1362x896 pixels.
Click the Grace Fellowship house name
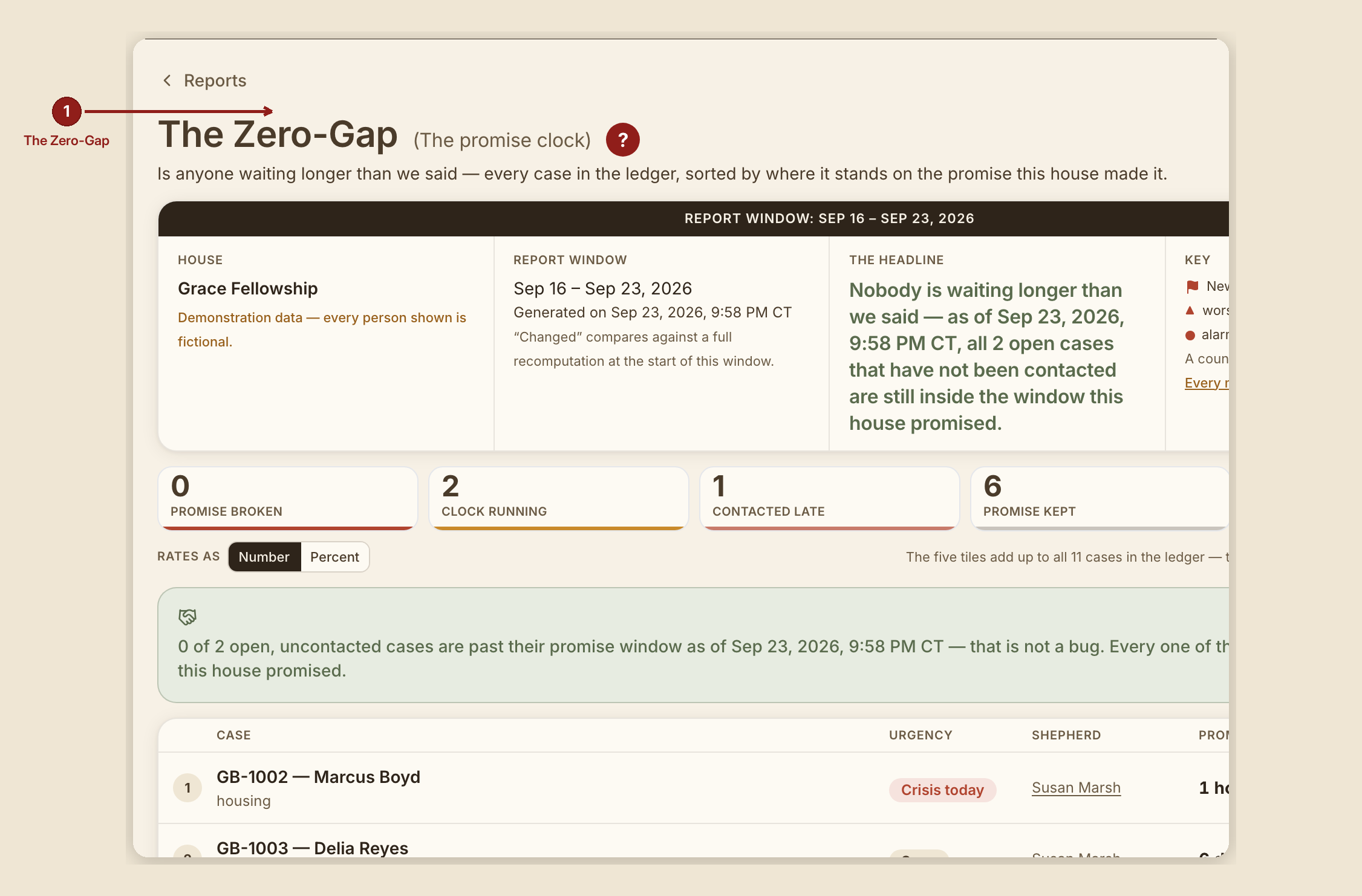pos(248,288)
